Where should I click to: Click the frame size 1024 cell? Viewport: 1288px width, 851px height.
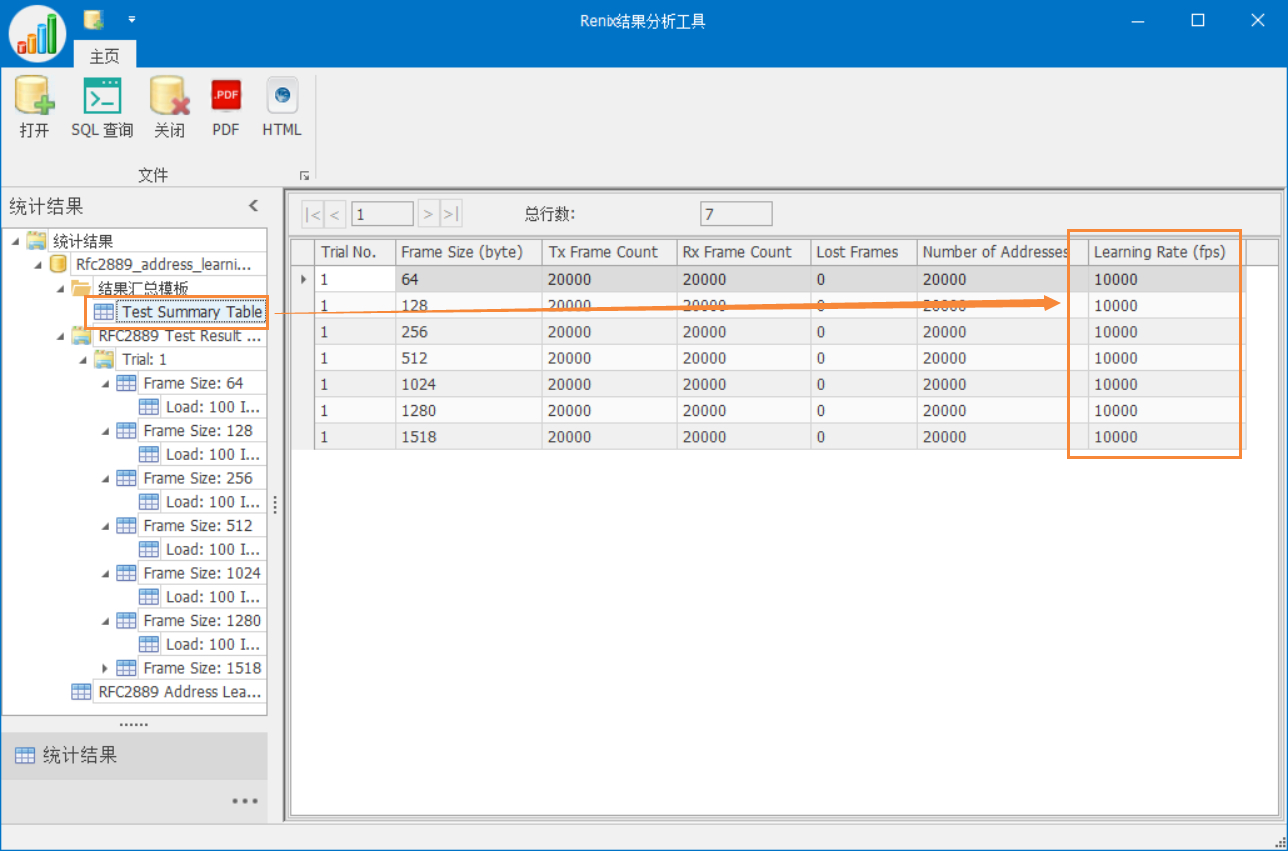pyautogui.click(x=469, y=384)
